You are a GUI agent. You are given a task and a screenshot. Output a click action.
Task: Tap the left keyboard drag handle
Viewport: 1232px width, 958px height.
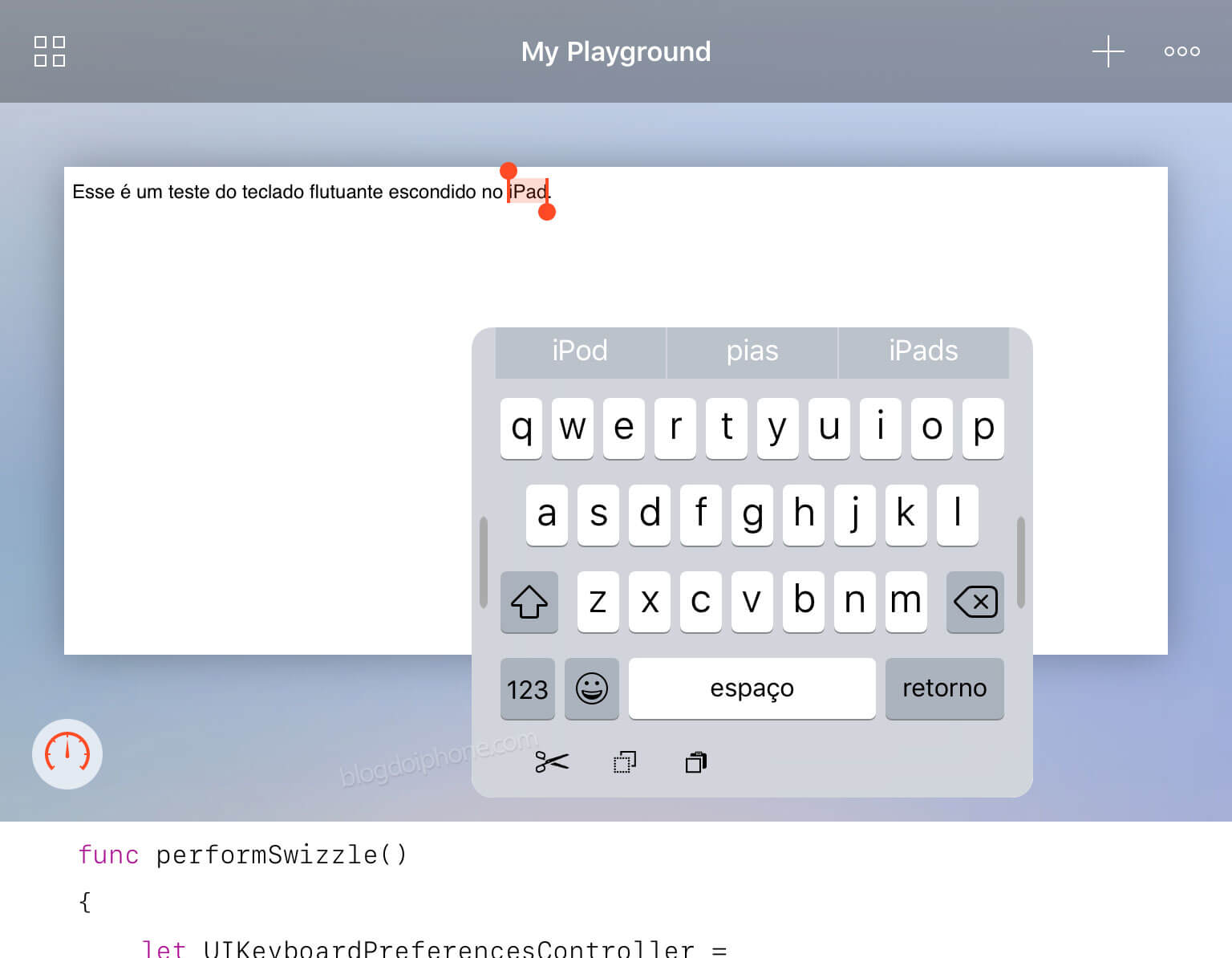[484, 562]
